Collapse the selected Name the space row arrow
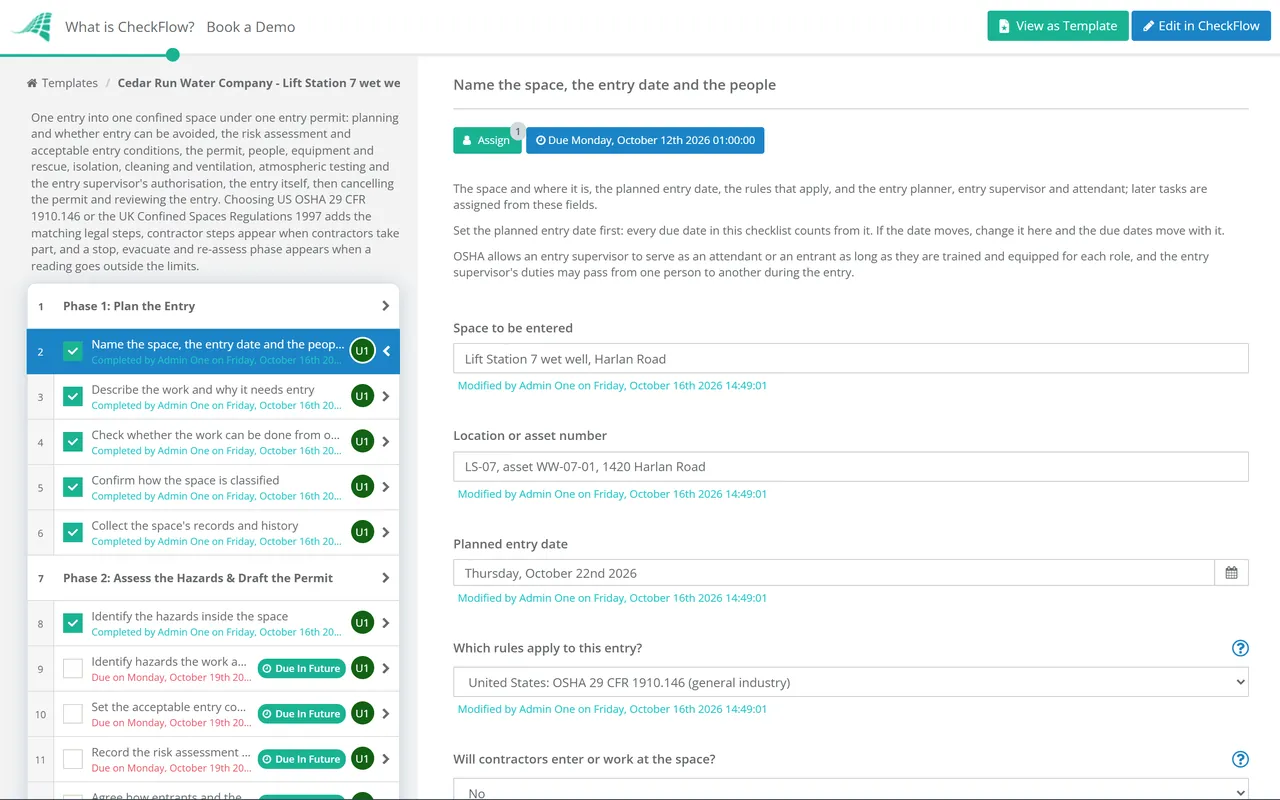1280x800 pixels. pyautogui.click(x=387, y=351)
